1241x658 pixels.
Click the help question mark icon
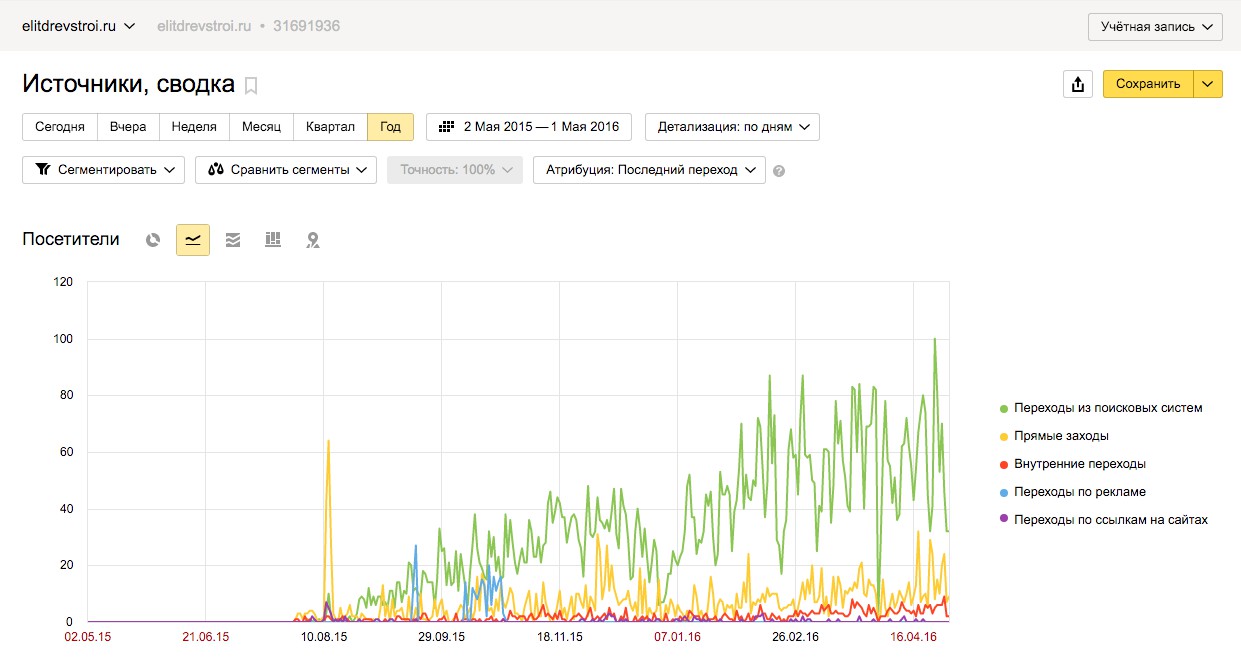[x=779, y=171]
